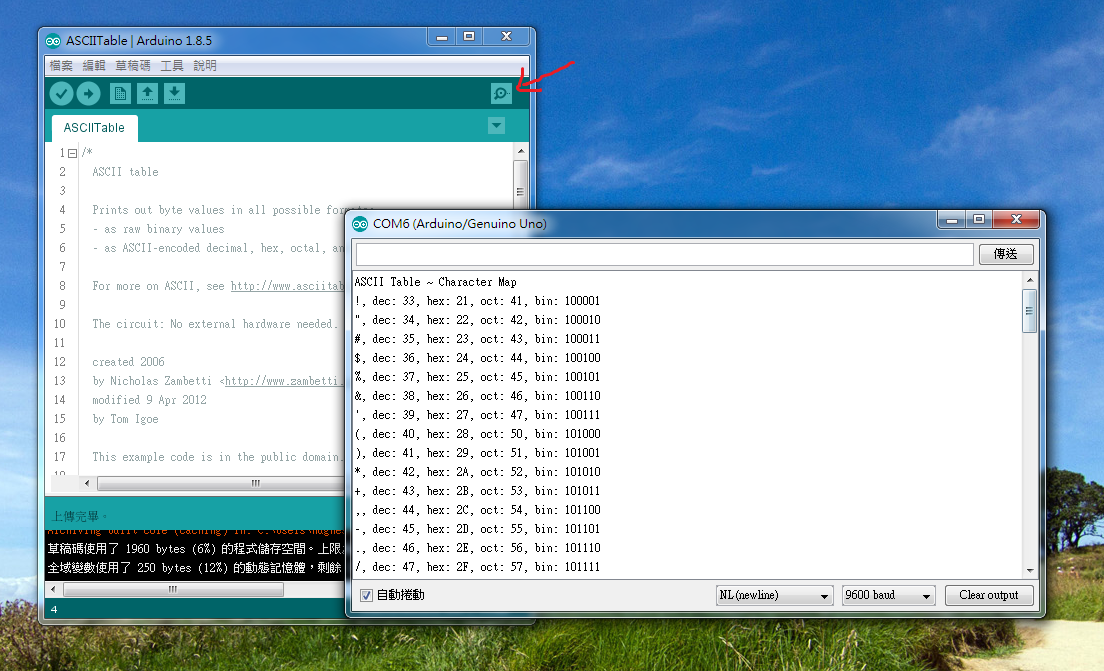Click the code editor horizontal scroll left arrow
This screenshot has height=671, width=1104.
pyautogui.click(x=87, y=483)
